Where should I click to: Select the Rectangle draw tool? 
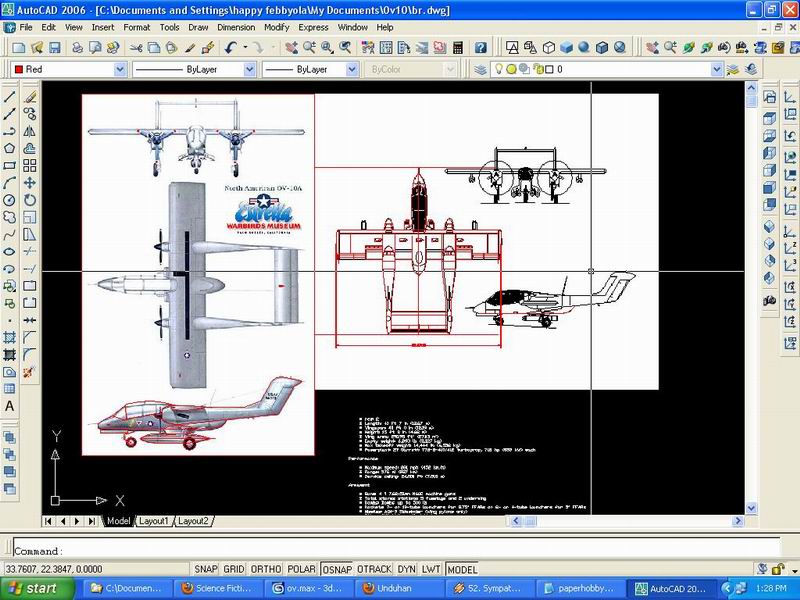tap(9, 166)
